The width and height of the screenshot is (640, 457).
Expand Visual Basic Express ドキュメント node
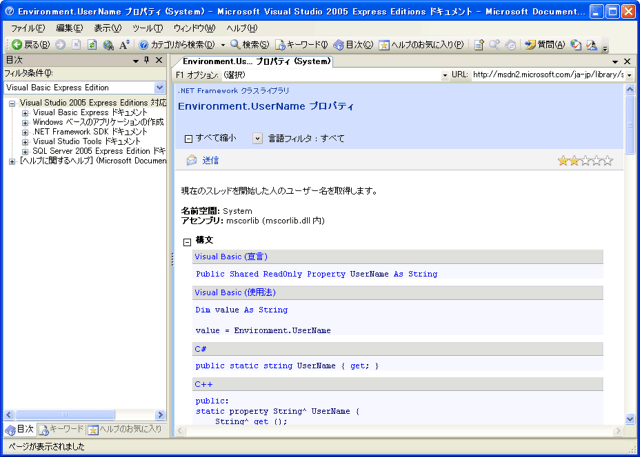coord(25,113)
